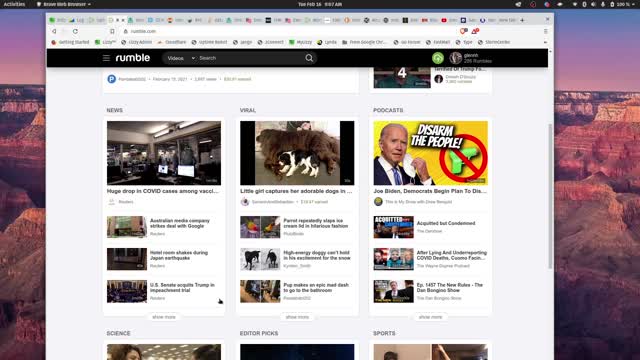This screenshot has width=640, height=360.
Task: Click in the Search input field
Action: point(250,58)
